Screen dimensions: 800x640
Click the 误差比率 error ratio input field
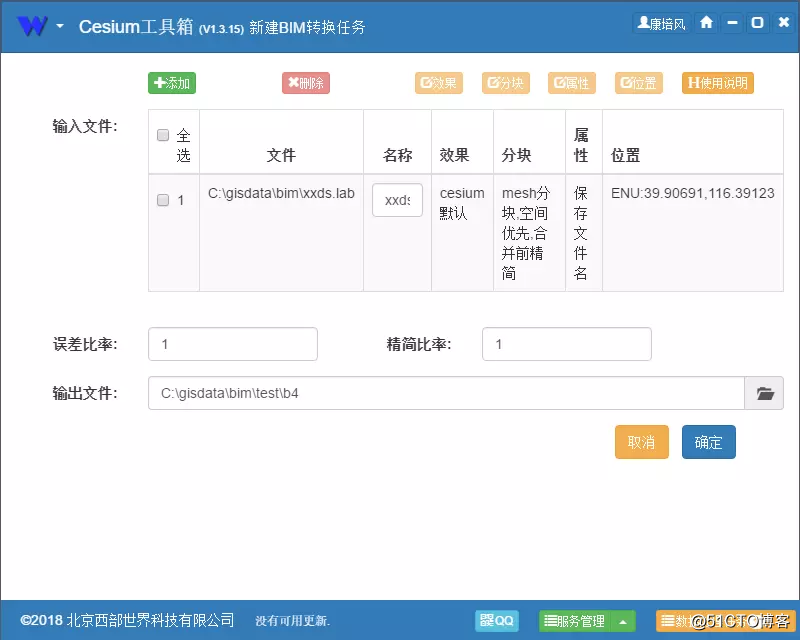233,344
